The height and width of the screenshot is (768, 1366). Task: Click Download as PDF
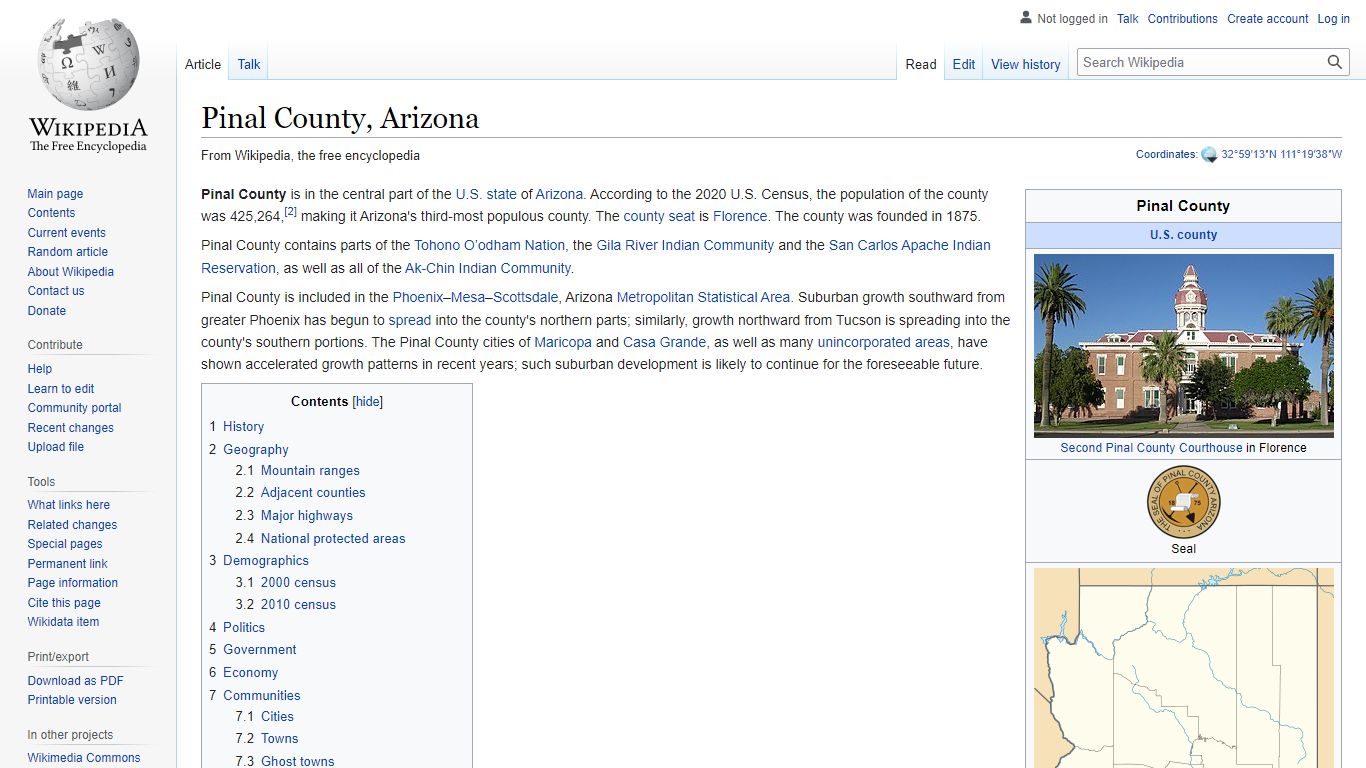click(75, 681)
